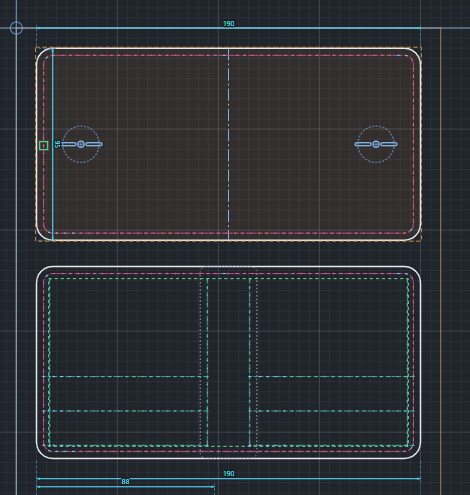Click the green square handle beside upper panel

tap(43, 146)
